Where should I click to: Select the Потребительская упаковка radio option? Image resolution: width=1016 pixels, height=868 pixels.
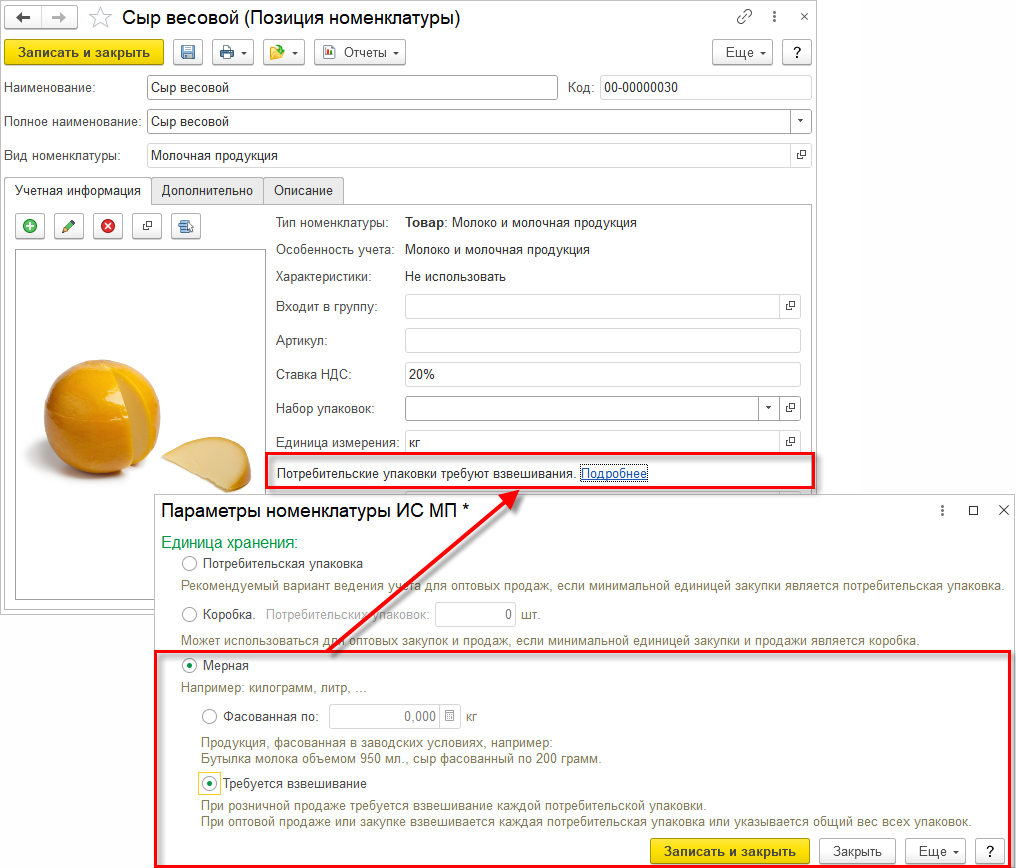pos(189,564)
